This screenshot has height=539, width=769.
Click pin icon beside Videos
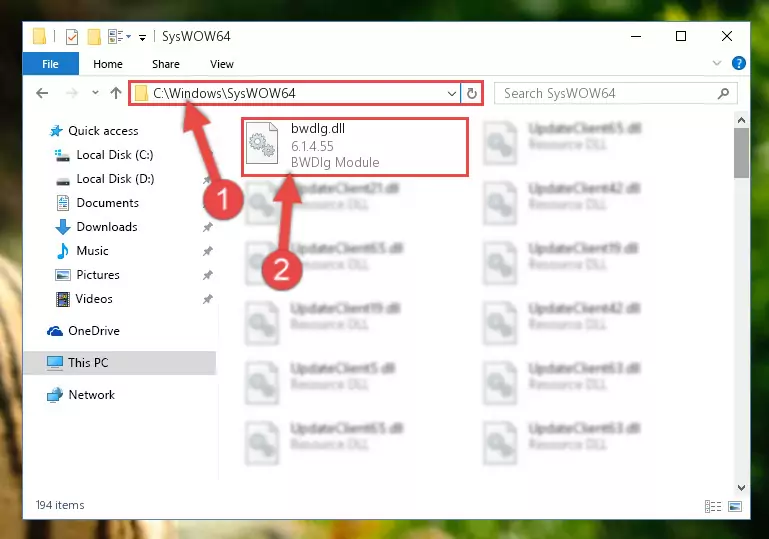(207, 299)
